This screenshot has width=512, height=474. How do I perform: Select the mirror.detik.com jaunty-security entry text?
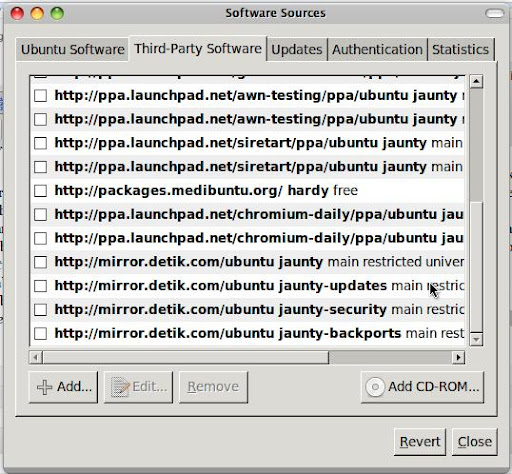click(259, 310)
